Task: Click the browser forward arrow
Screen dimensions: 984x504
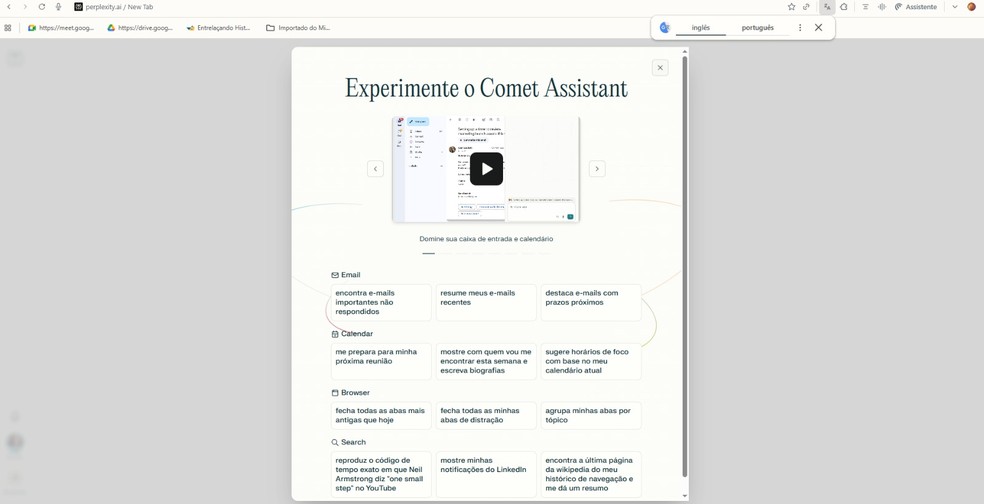Action: click(x=25, y=7)
